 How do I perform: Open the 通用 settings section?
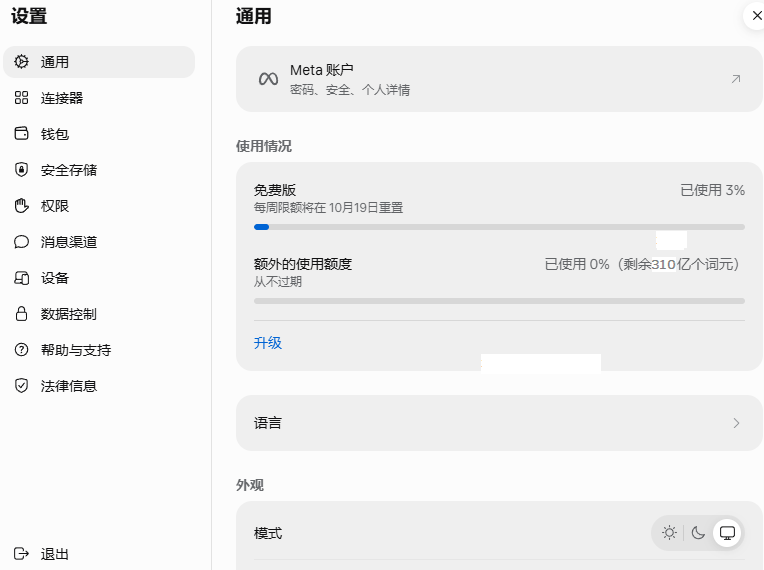click(x=99, y=62)
